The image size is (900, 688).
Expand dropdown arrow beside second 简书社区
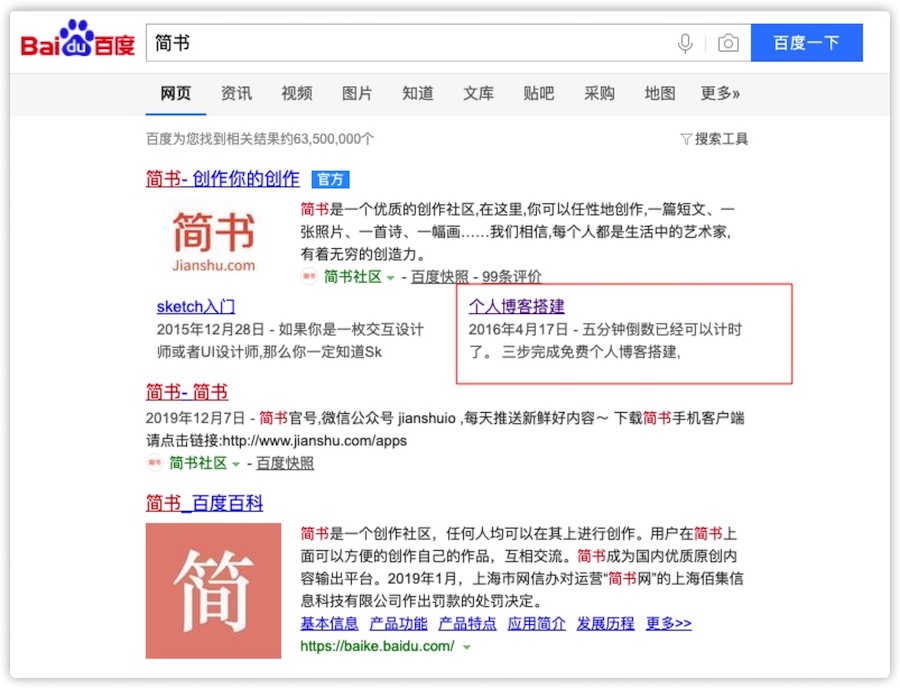[236, 464]
